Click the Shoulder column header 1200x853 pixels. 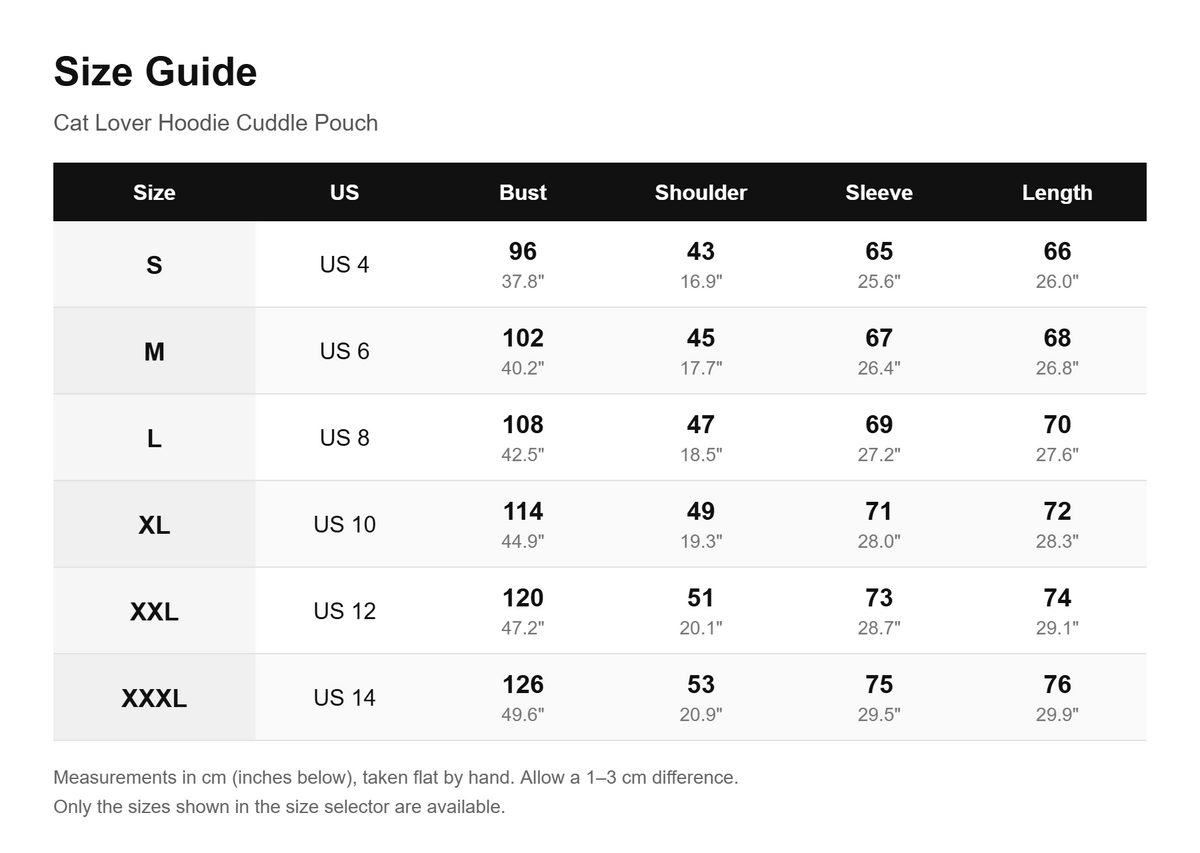click(x=701, y=193)
